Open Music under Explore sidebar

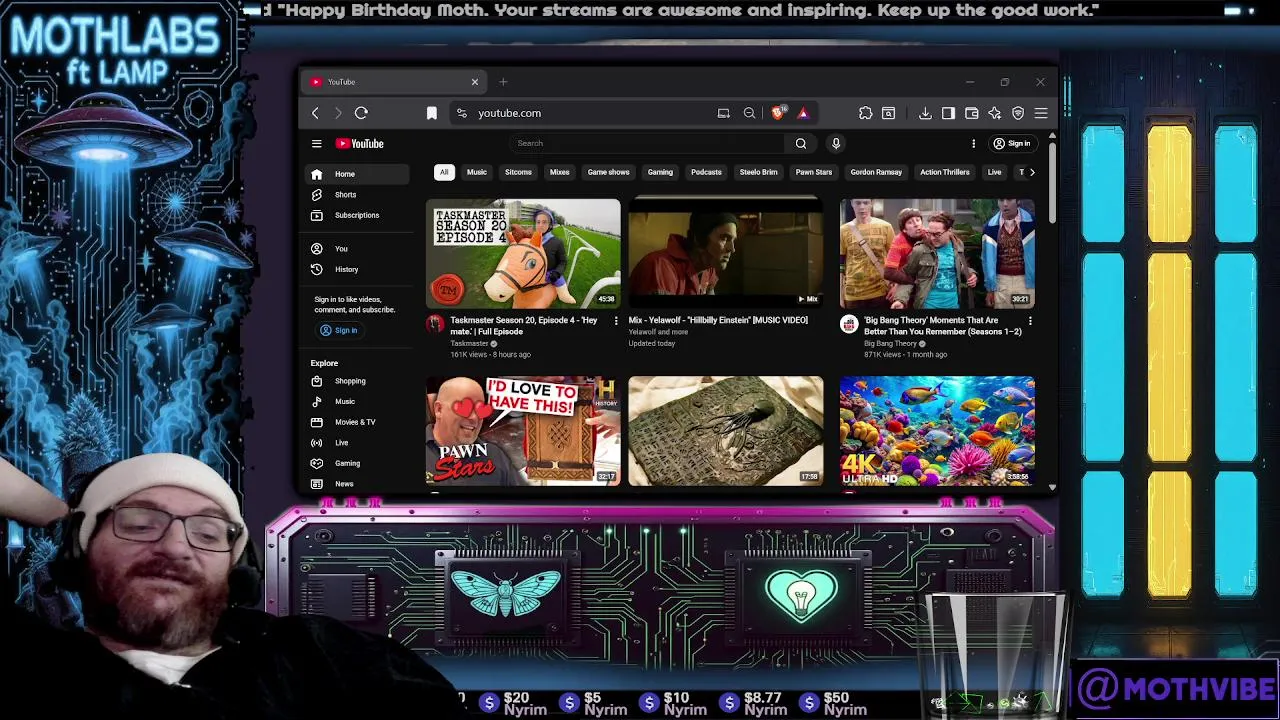click(357, 402)
